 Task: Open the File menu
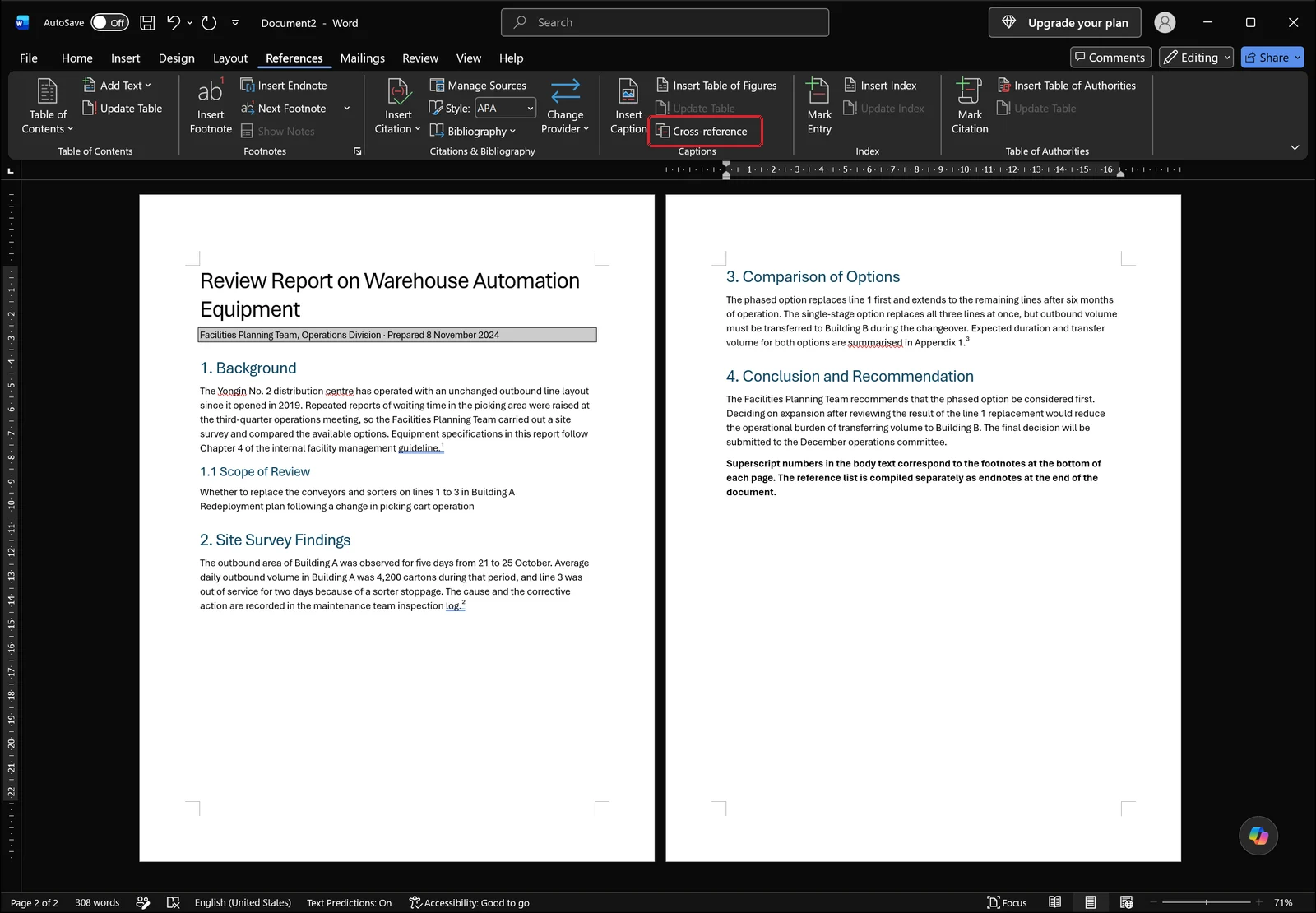click(x=29, y=58)
